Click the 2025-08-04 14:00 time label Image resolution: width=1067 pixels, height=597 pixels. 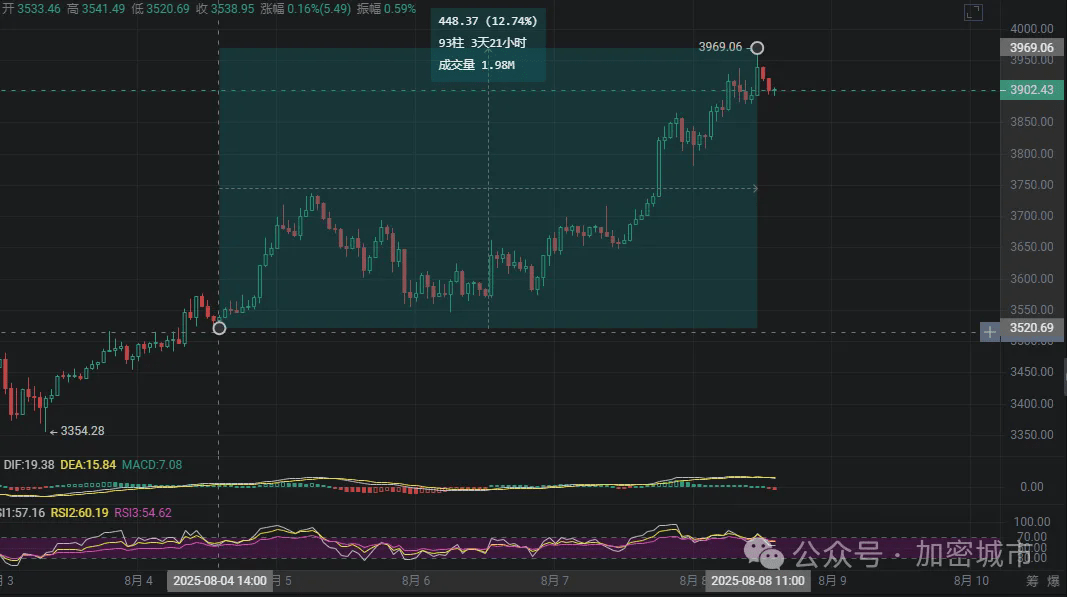coord(220,581)
